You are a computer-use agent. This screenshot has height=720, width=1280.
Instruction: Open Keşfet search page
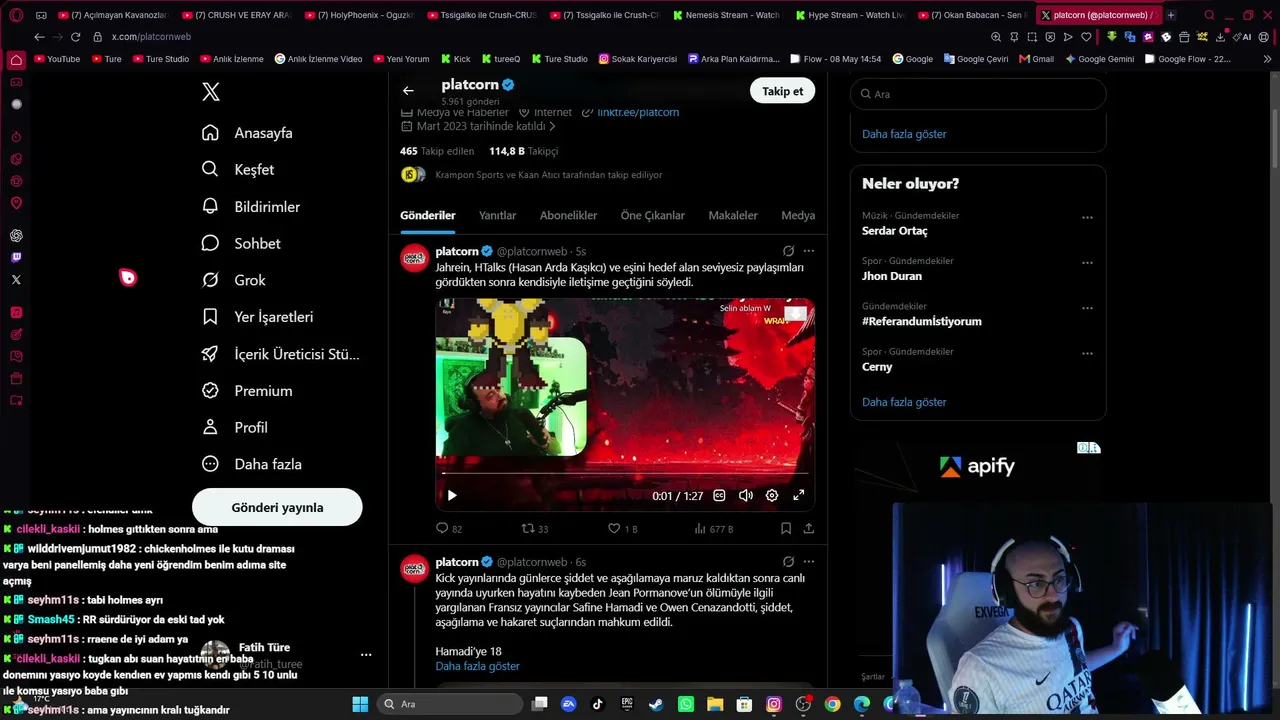pos(237,170)
